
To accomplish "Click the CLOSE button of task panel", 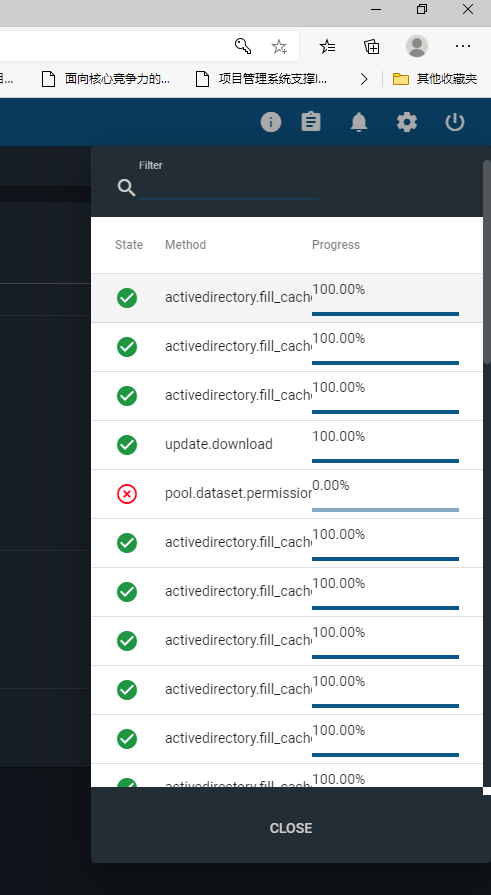I will 291,828.
